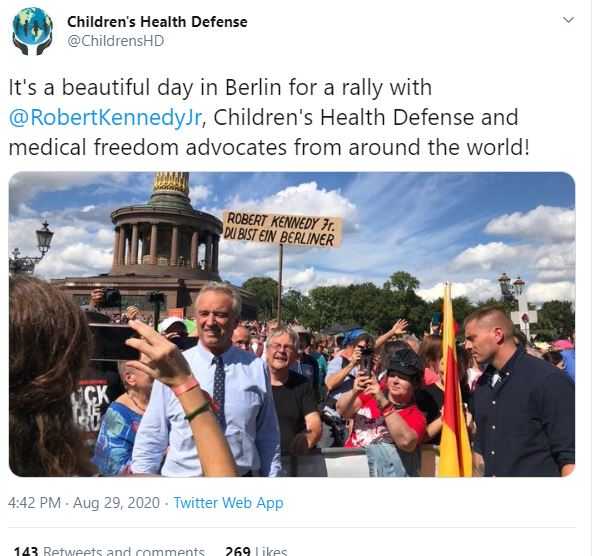
Task: Open the tweet options chevron menu
Action: tap(568, 20)
